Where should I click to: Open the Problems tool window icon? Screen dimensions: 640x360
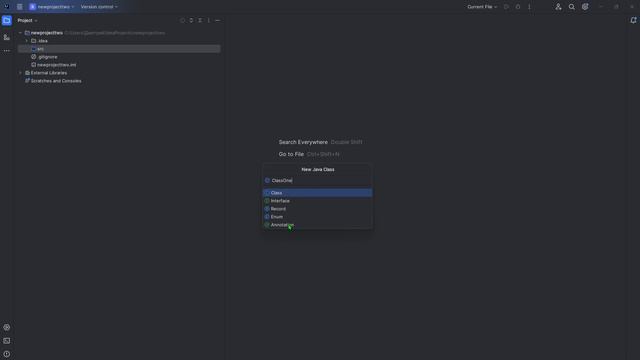[x=7, y=354]
